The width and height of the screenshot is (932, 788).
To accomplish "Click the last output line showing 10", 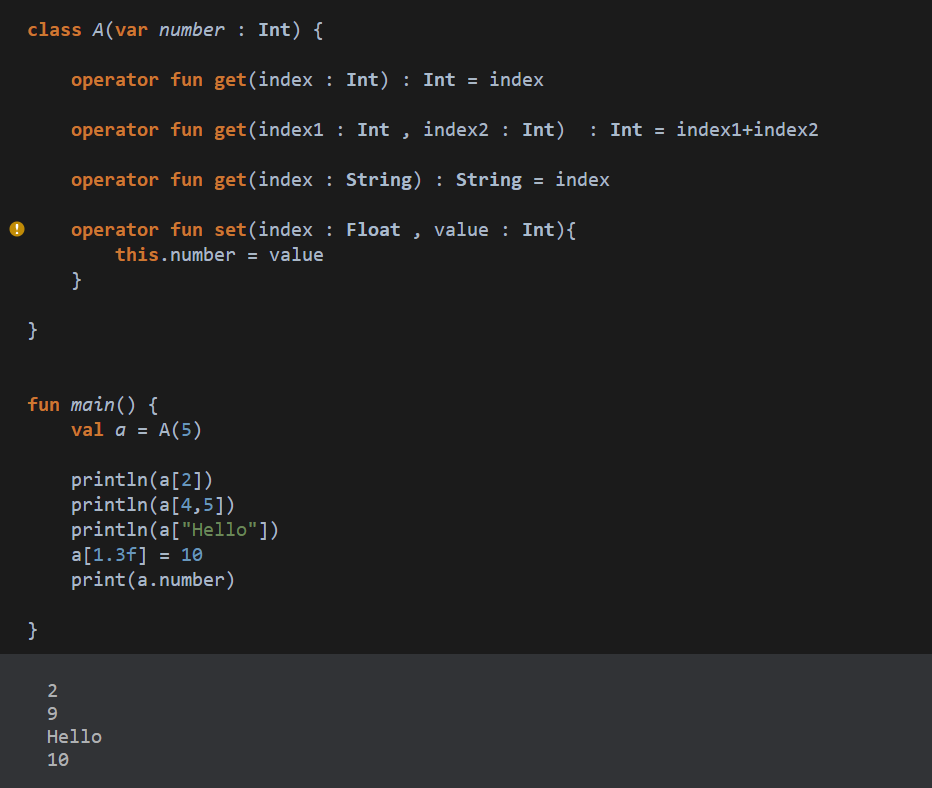I will point(58,759).
